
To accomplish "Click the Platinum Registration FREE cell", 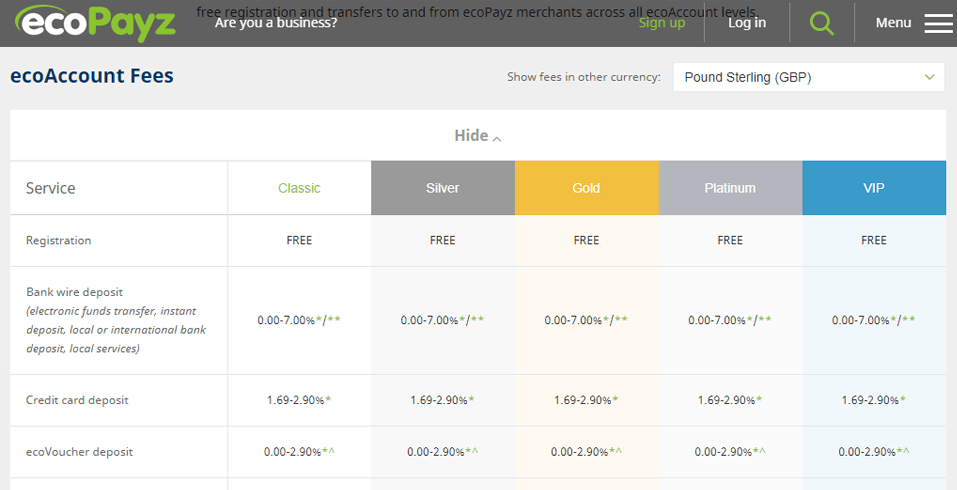I will (730, 240).
